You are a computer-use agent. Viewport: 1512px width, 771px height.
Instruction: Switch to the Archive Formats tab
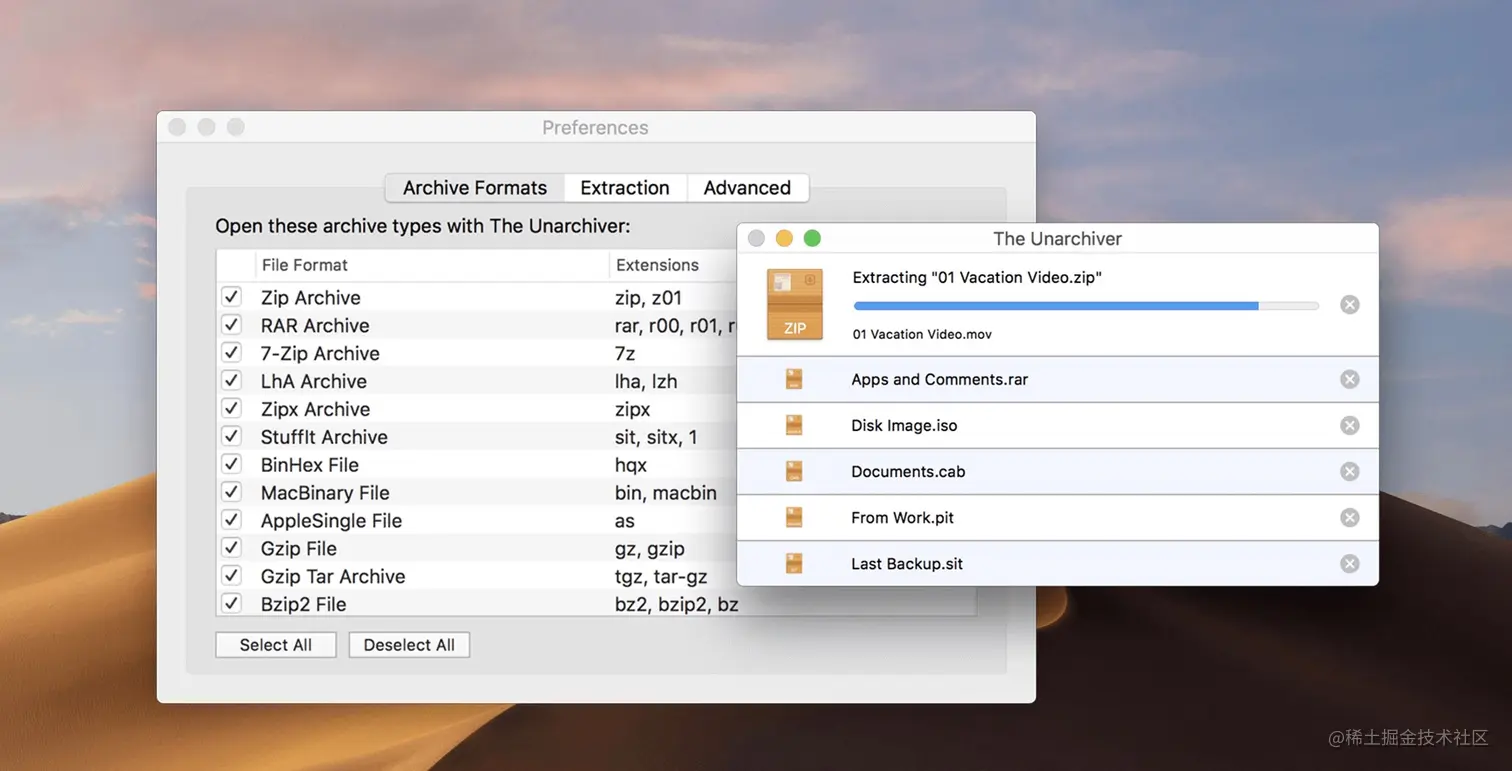click(475, 188)
